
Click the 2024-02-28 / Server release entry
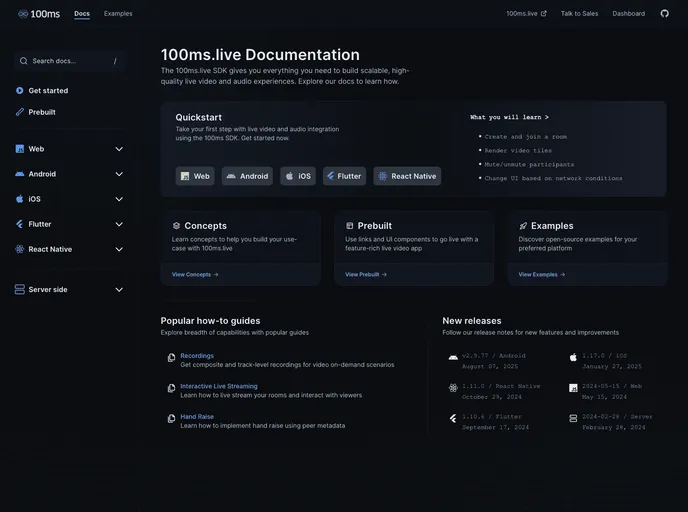617,422
